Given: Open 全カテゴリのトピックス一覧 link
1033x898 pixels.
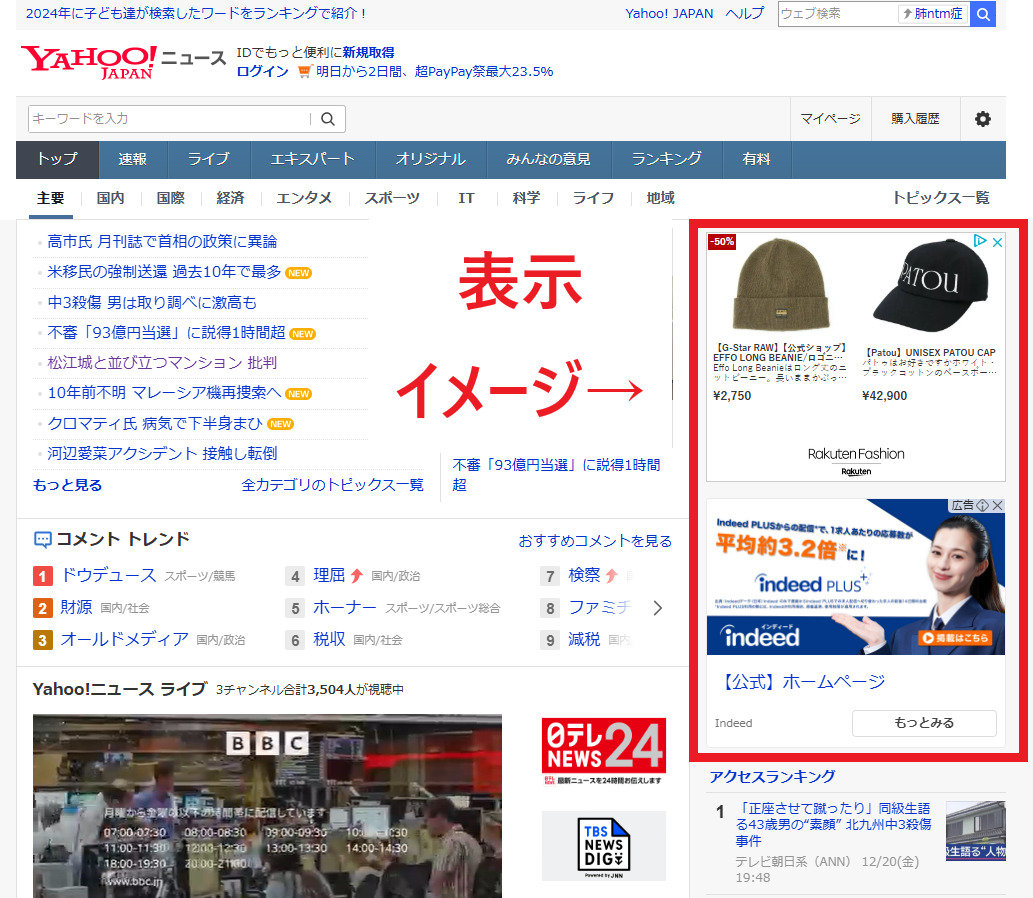Looking at the screenshot, I should (x=332, y=486).
